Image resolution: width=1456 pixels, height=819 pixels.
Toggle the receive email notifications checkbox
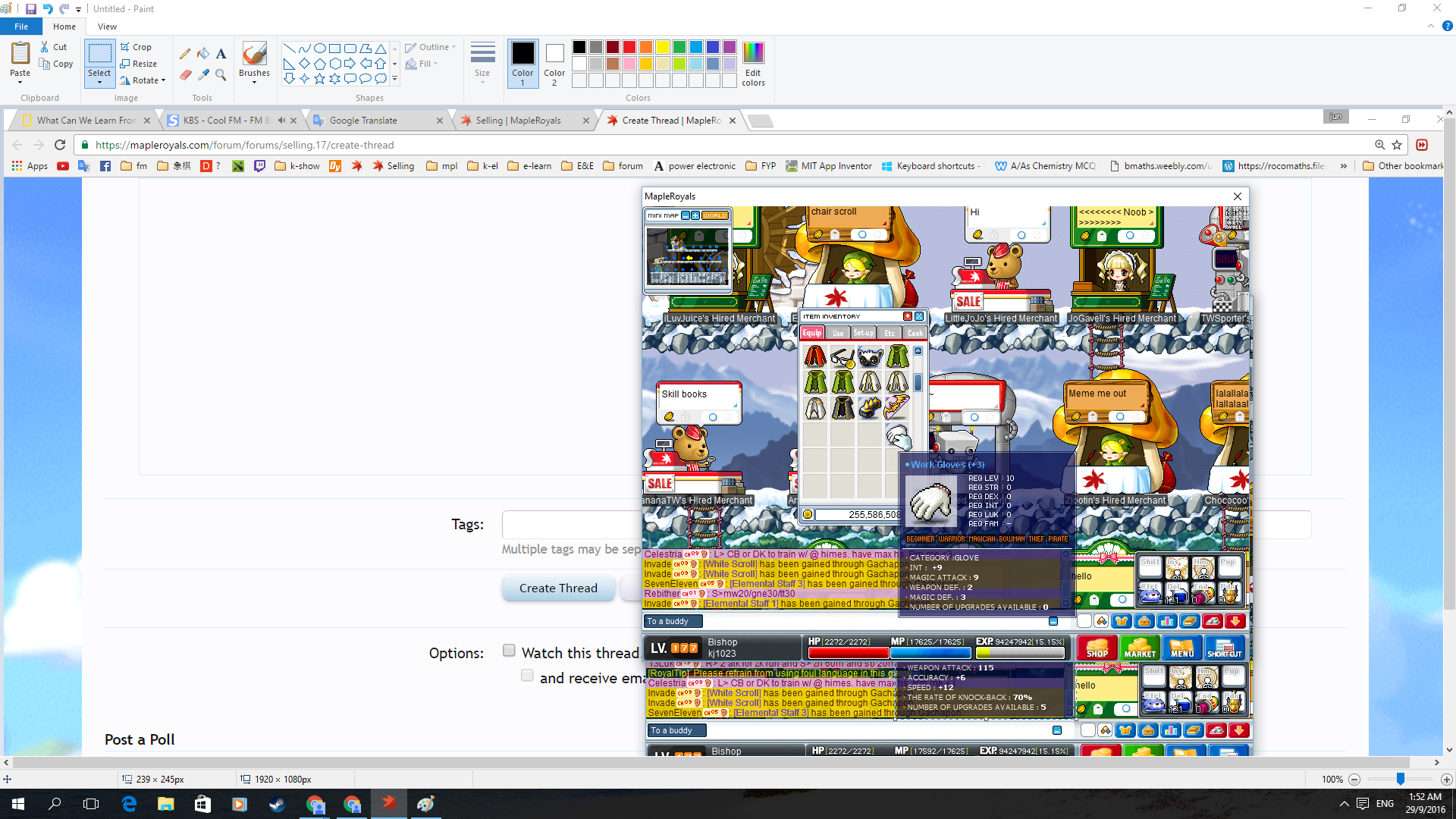(527, 676)
